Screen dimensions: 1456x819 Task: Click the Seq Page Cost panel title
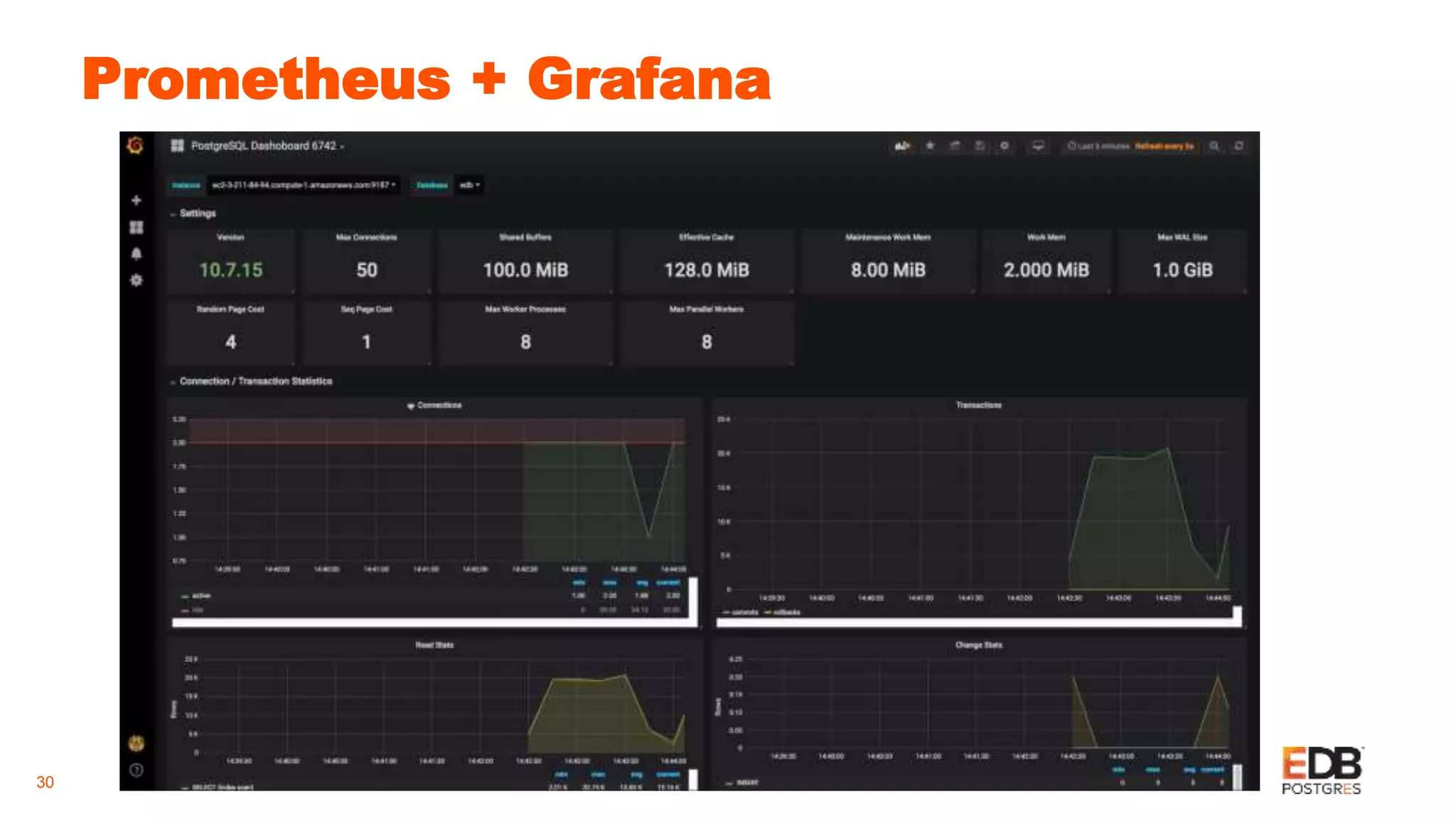367,309
